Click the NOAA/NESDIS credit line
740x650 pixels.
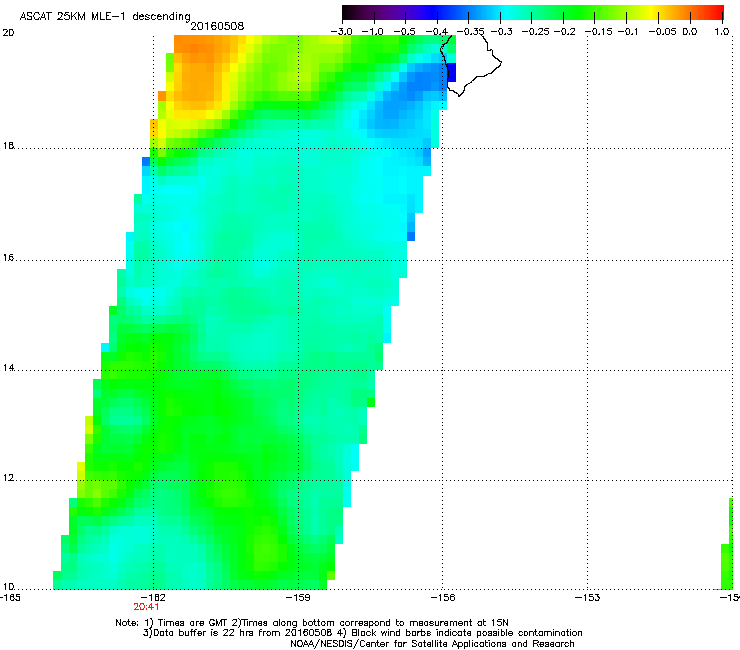[432, 644]
